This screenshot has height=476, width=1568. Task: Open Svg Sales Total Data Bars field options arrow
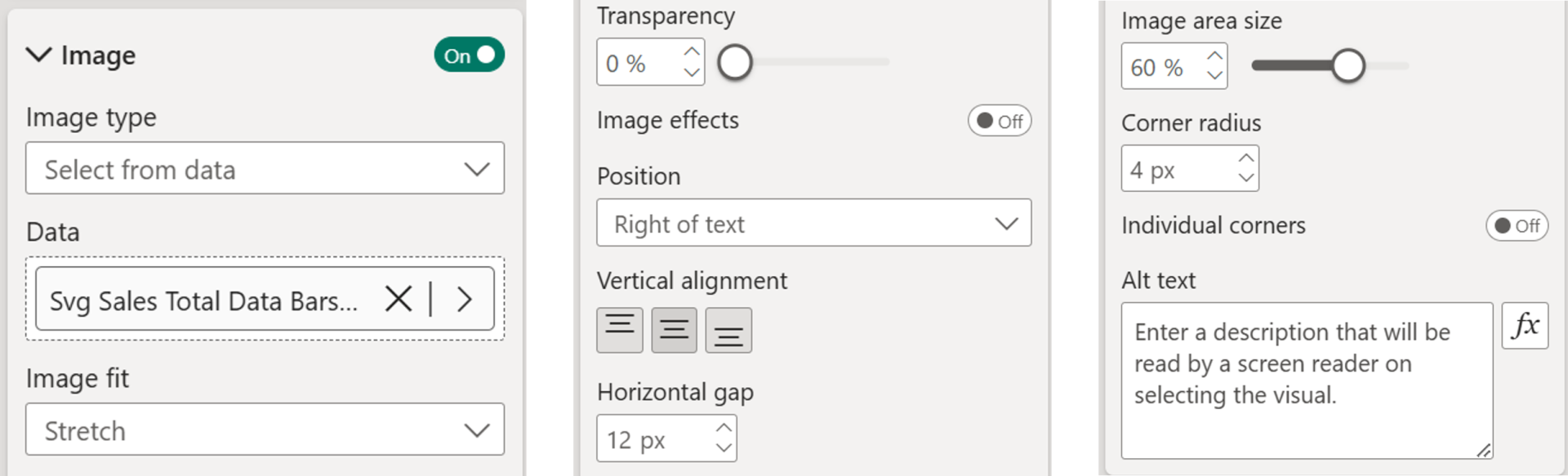[x=465, y=299]
